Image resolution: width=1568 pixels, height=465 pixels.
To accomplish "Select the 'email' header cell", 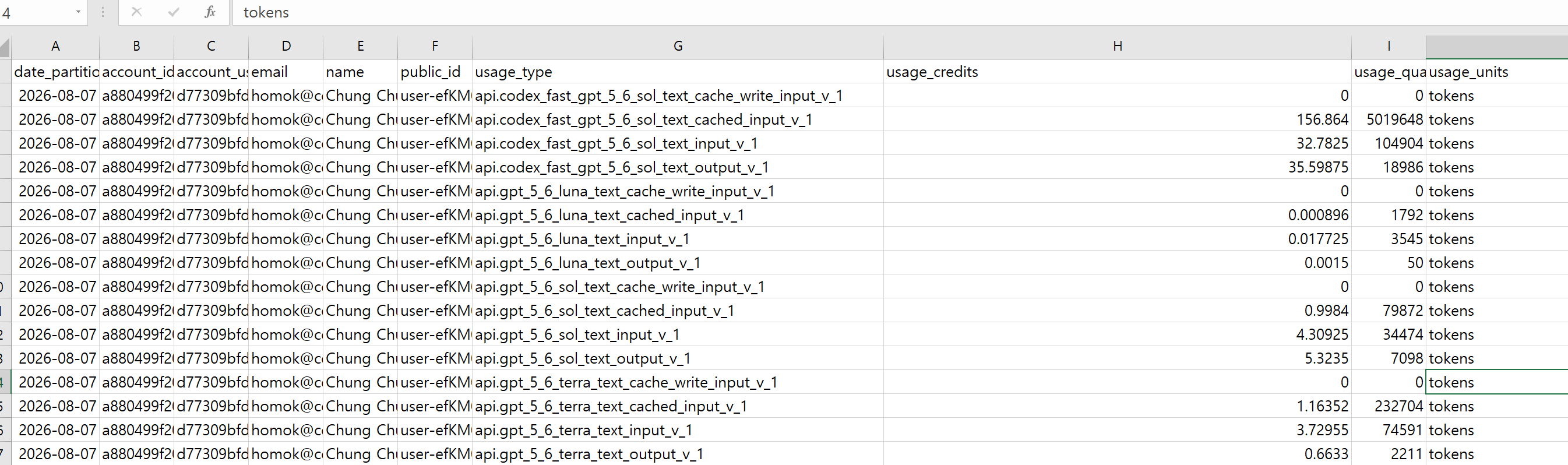I will point(286,72).
